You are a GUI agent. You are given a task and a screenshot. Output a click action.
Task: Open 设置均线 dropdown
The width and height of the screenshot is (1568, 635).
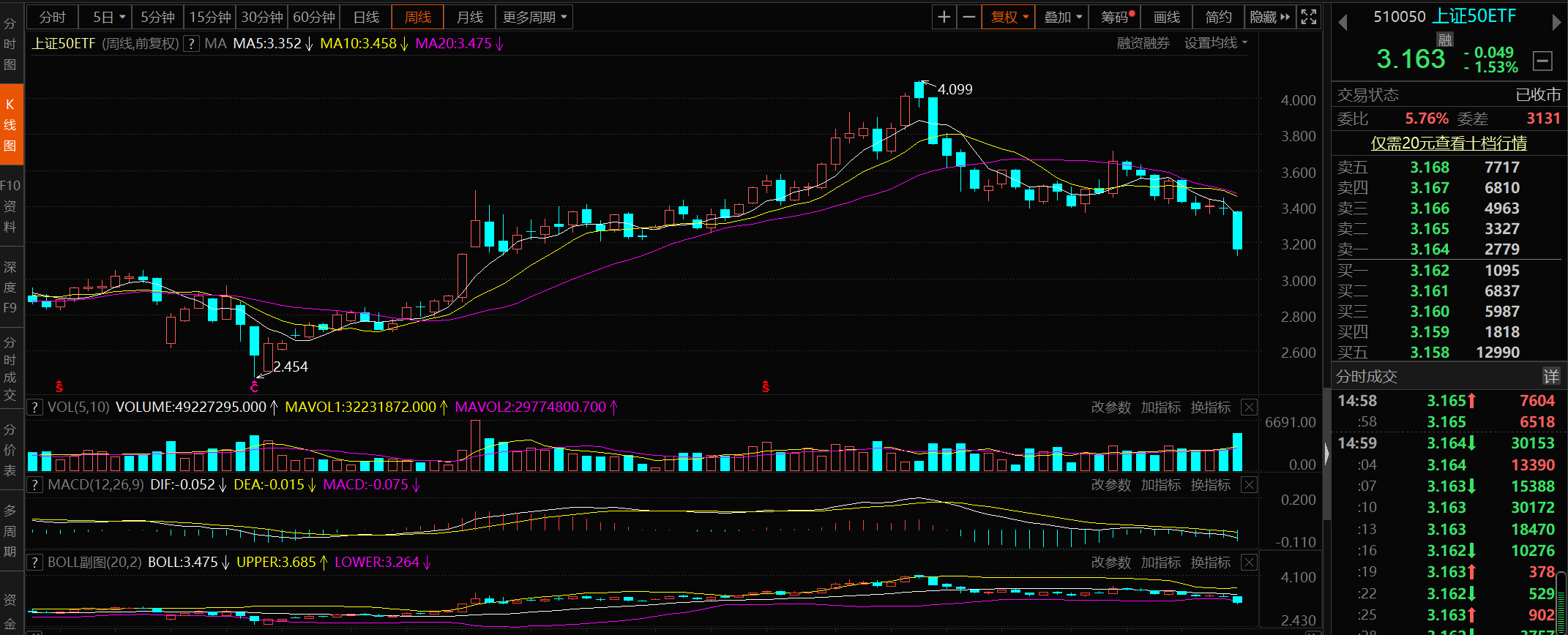pos(1216,43)
